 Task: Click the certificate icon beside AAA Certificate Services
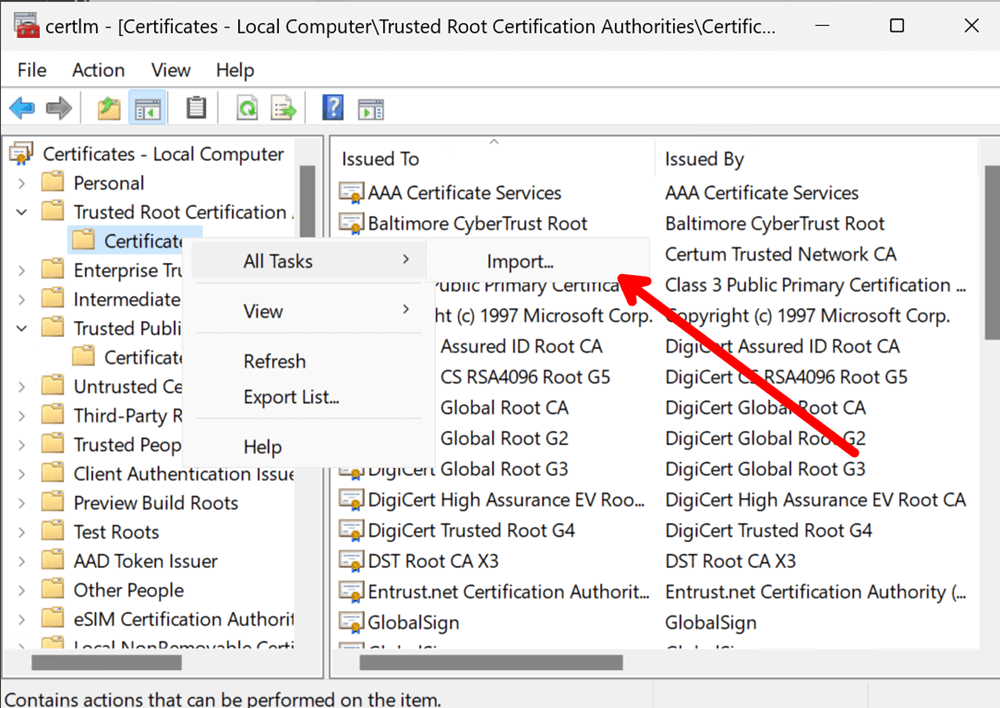[351, 192]
